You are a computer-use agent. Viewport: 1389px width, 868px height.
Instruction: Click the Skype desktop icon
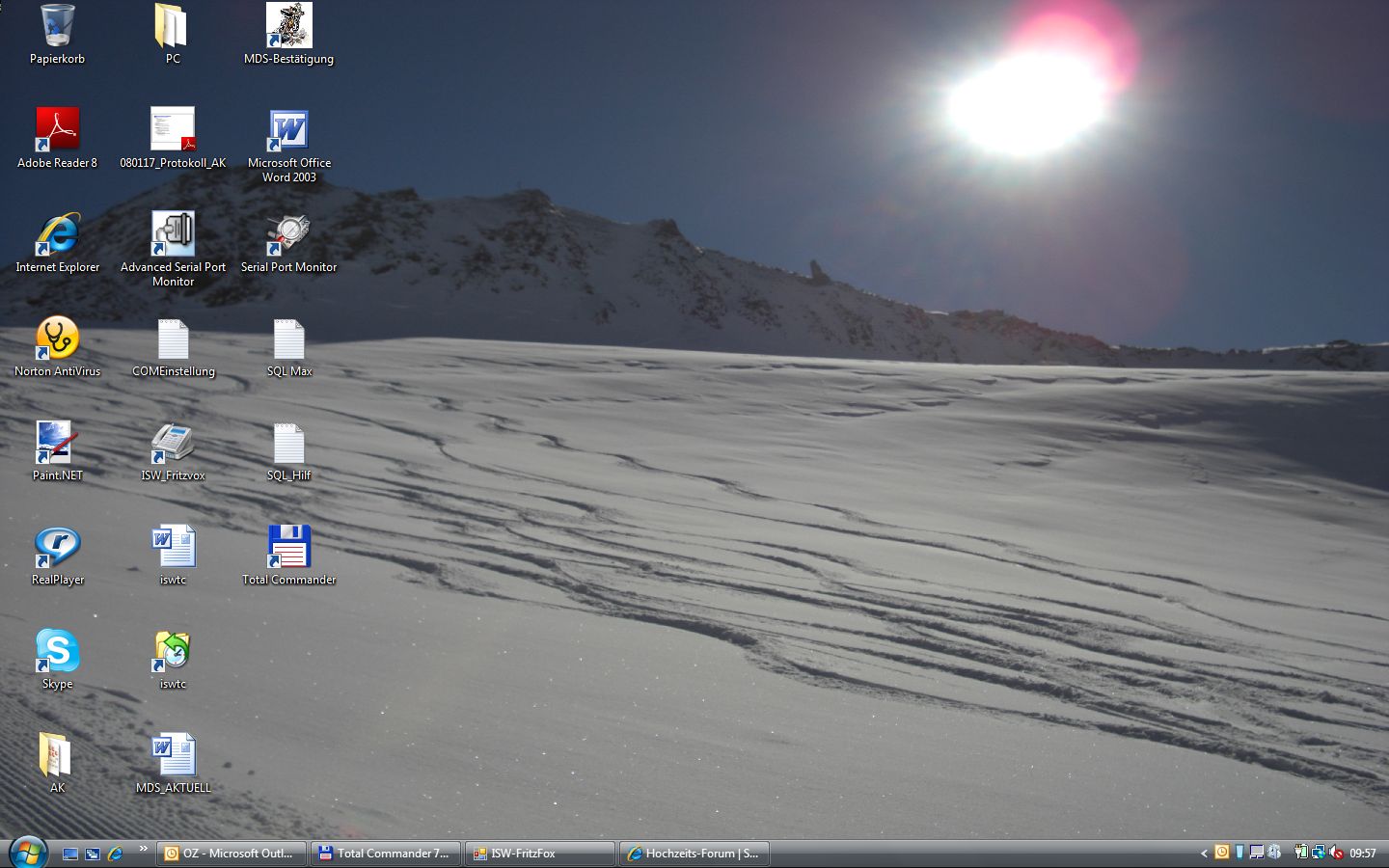coord(57,652)
